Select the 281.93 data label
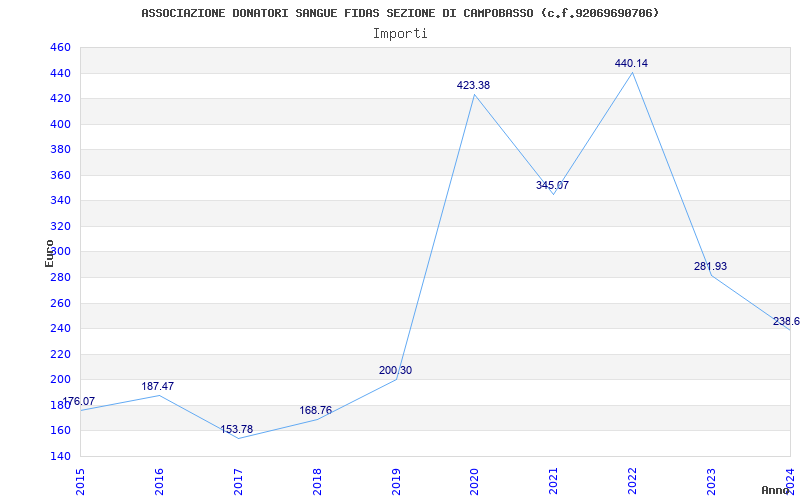Image resolution: width=800 pixels, height=500 pixels. [x=711, y=266]
